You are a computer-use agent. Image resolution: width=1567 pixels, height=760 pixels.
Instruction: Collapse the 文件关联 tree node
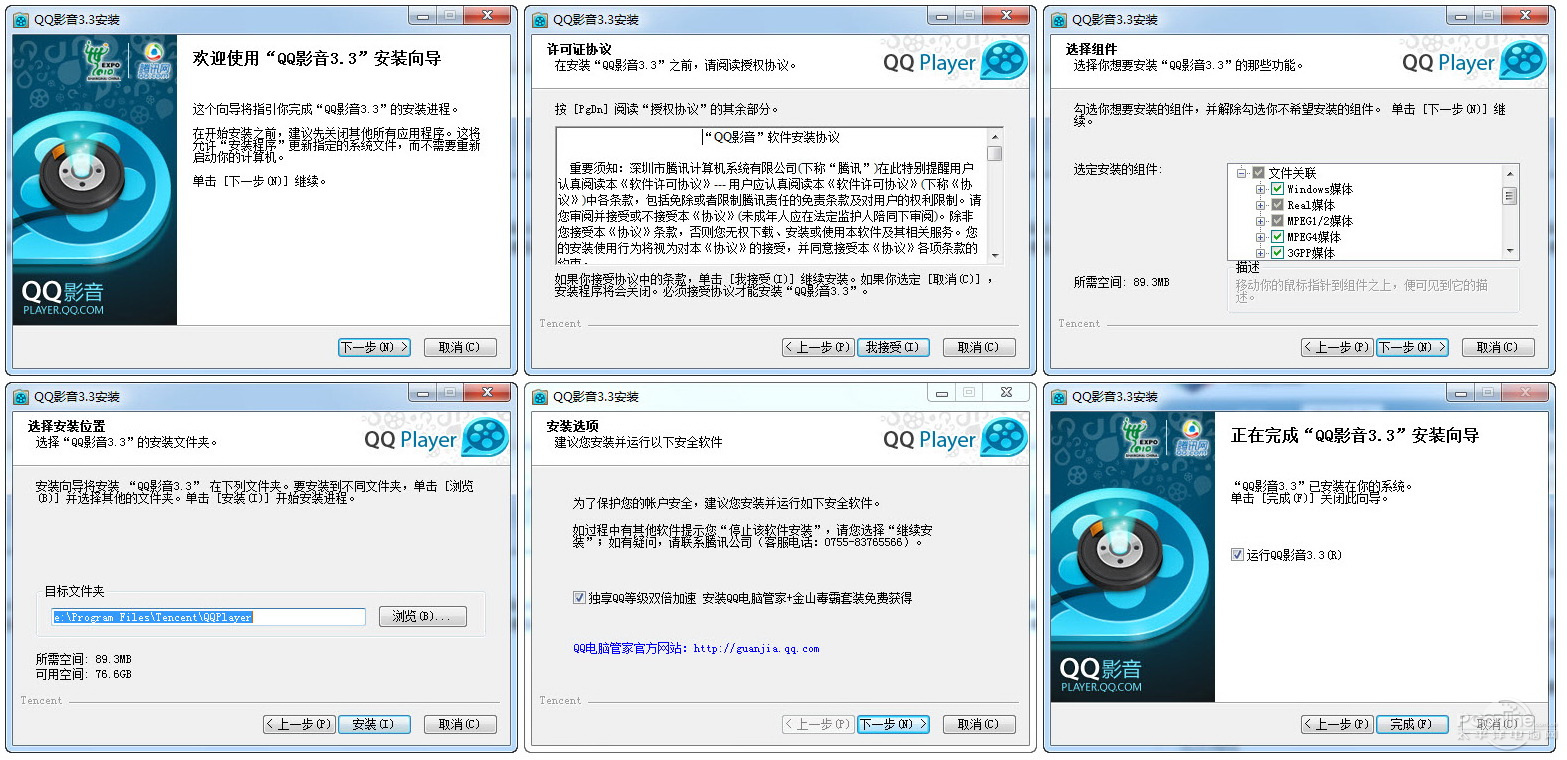tap(1242, 173)
